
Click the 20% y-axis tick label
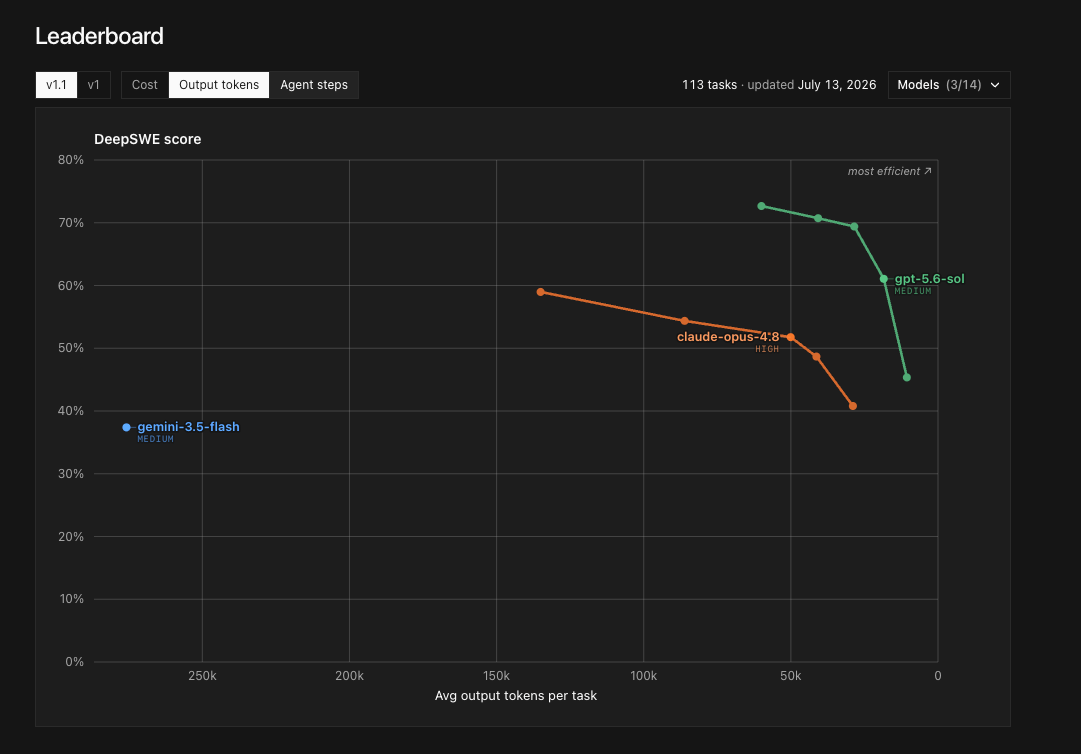tap(71, 536)
